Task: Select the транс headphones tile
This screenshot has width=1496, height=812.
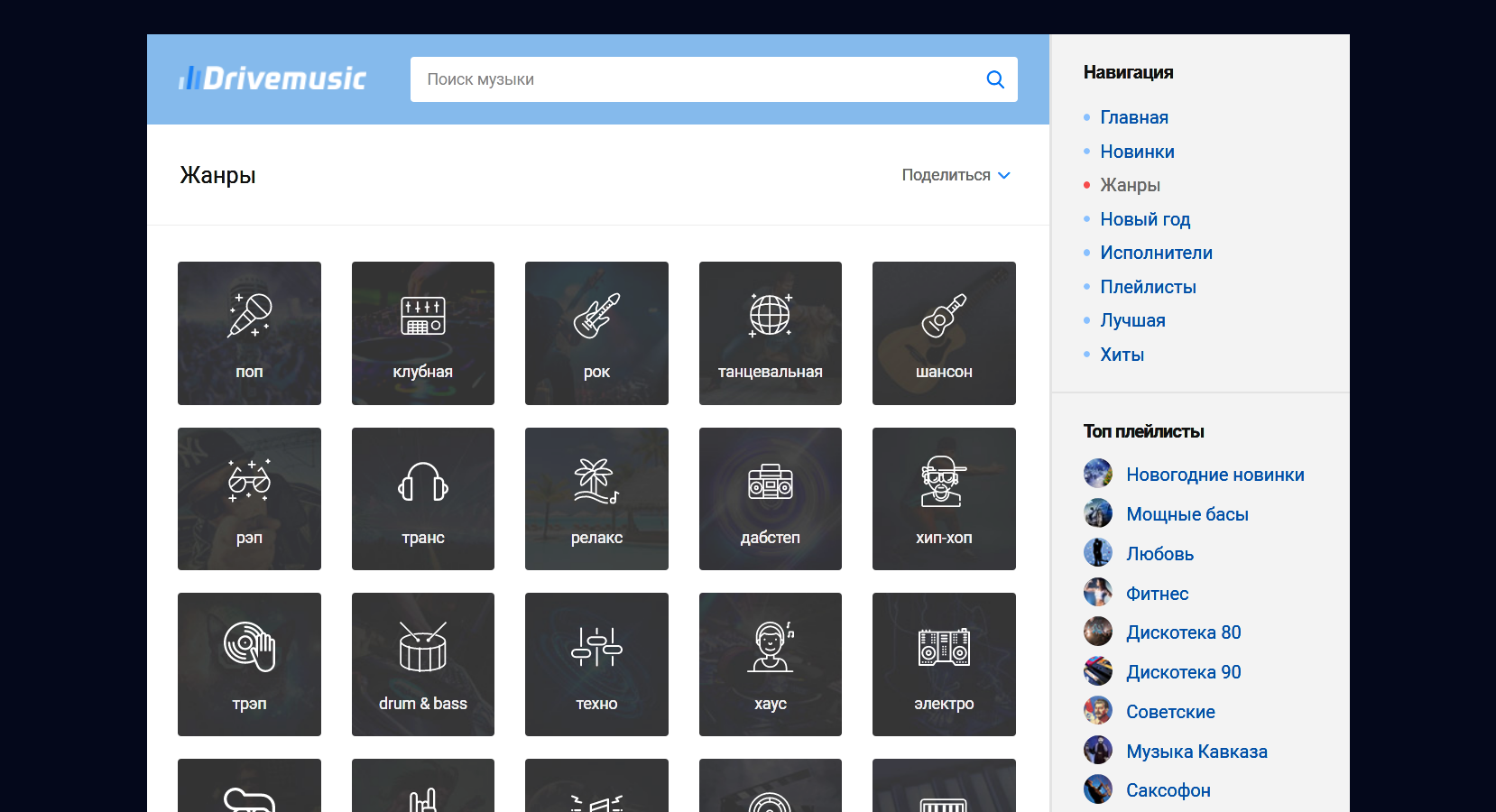Action: pos(423,499)
